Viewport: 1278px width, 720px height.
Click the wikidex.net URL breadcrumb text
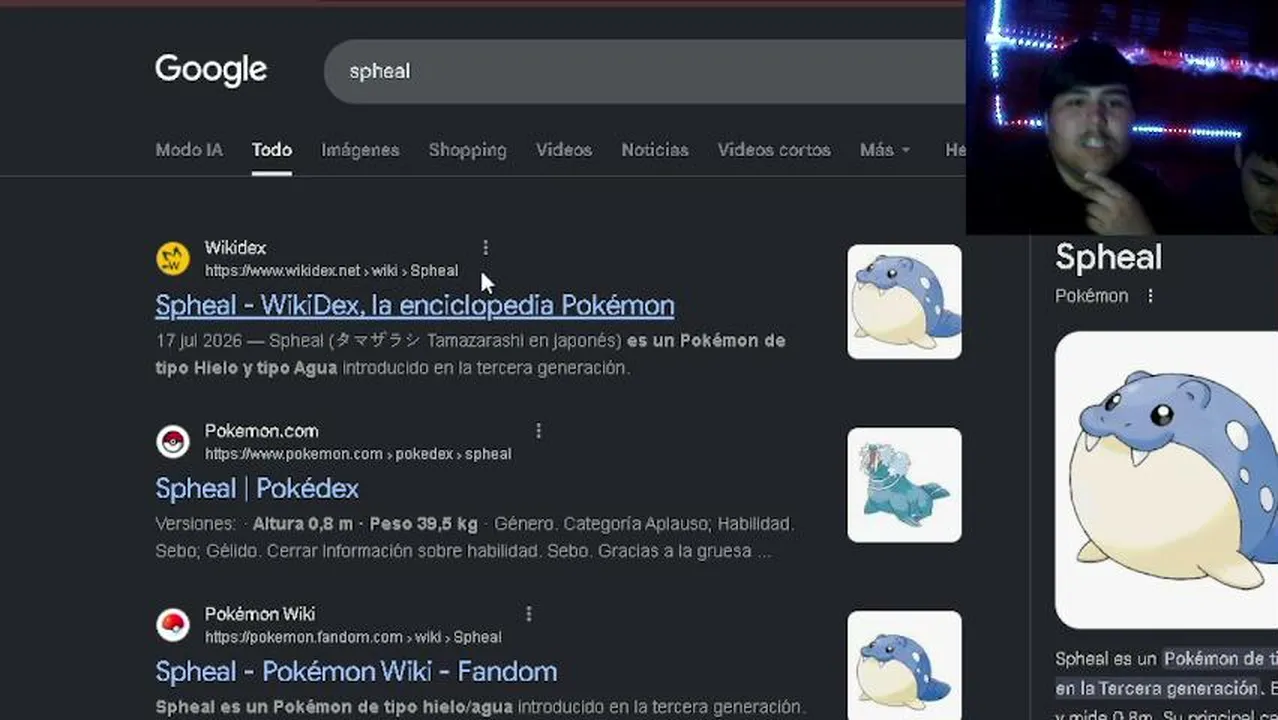[x=331, y=271]
